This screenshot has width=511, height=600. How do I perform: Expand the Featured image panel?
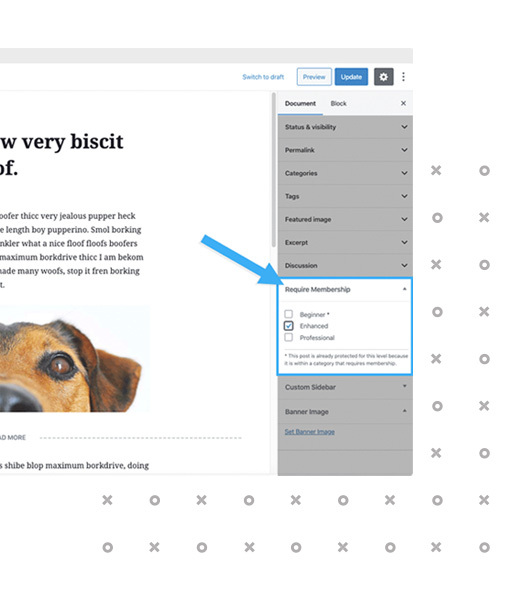345,219
